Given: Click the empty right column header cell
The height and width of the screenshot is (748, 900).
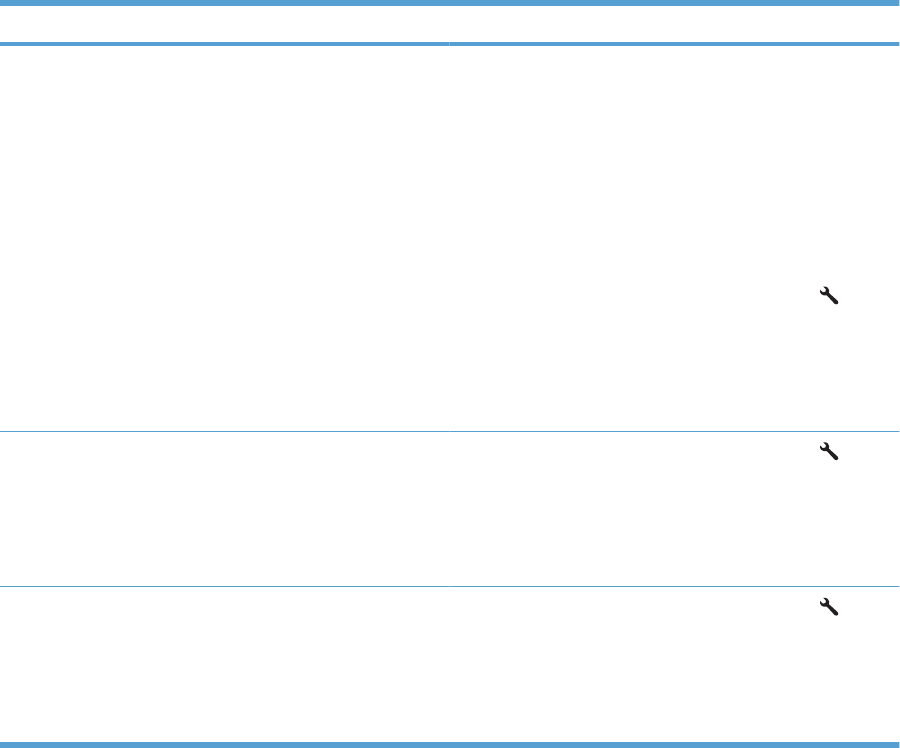Looking at the screenshot, I should [x=674, y=25].
